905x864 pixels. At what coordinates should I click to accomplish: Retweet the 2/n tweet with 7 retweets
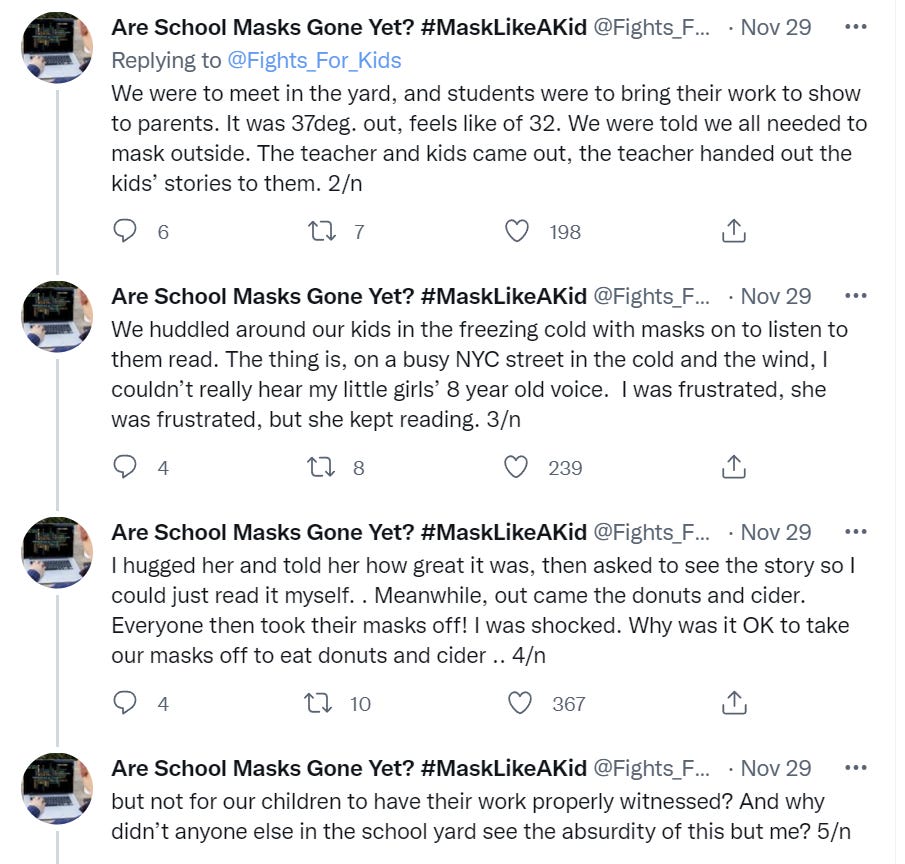tap(321, 232)
